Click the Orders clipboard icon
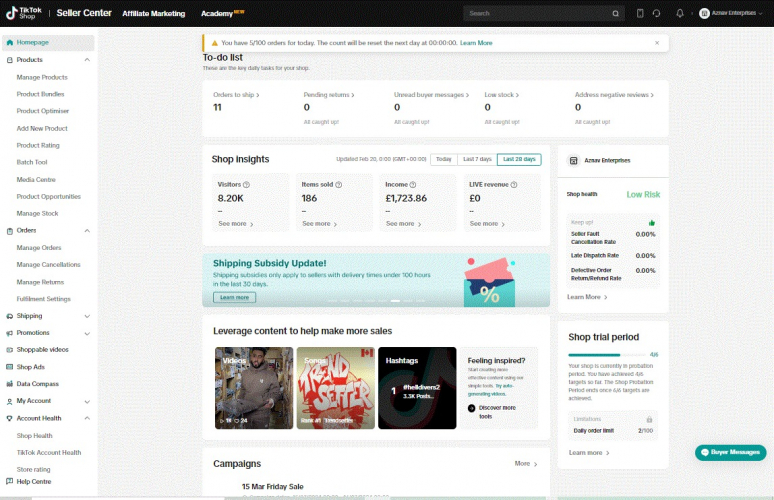Screen dimensions: 774x500 (x=9, y=231)
